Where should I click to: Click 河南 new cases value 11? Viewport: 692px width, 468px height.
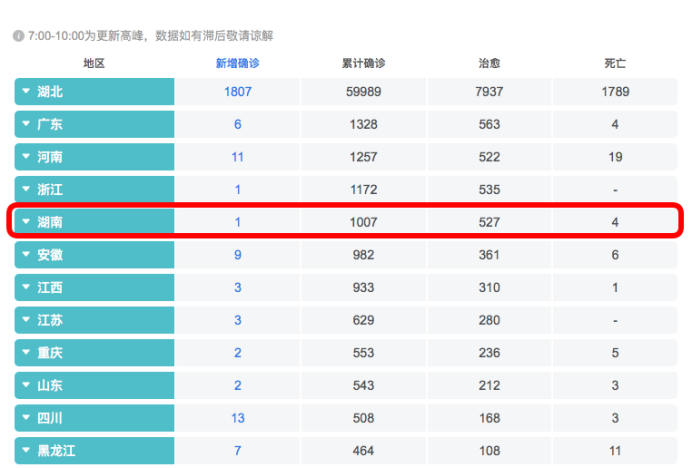coord(237,157)
